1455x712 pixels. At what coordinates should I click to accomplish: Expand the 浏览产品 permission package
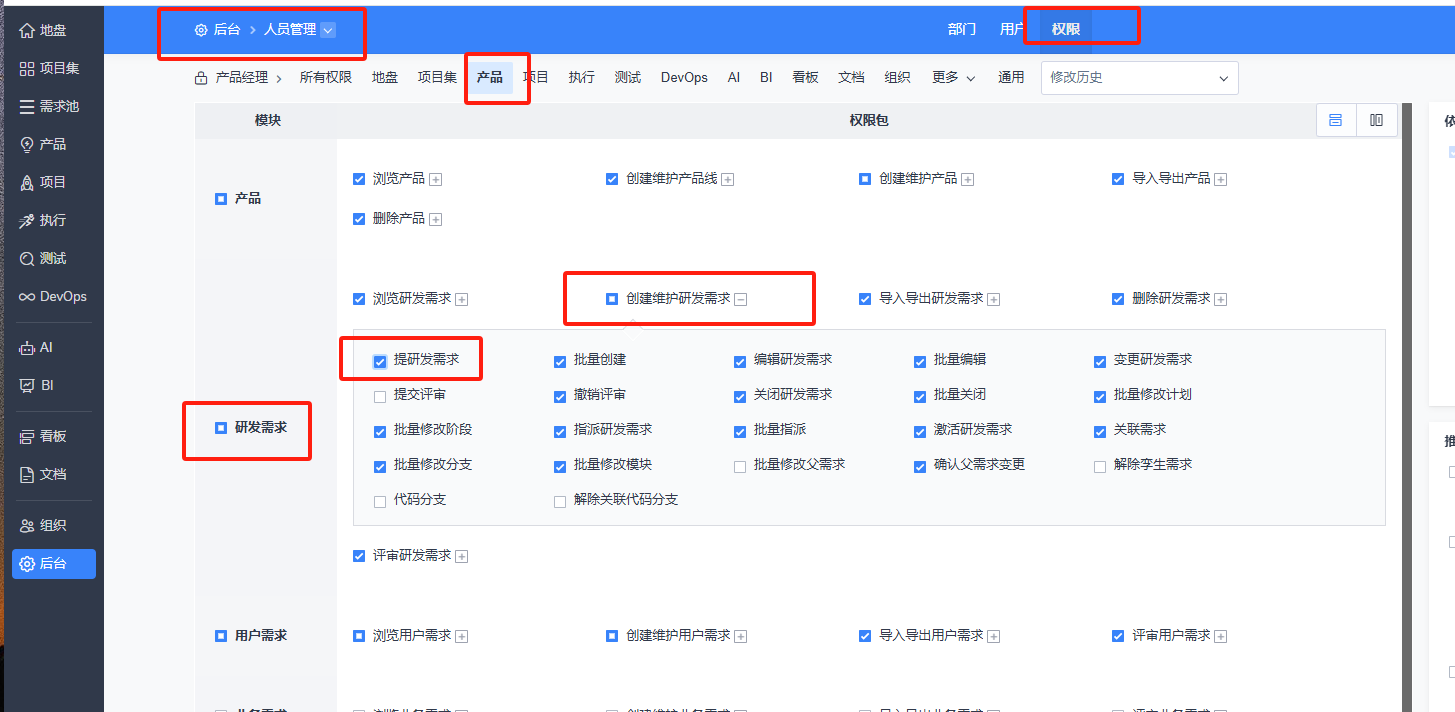tap(436, 180)
